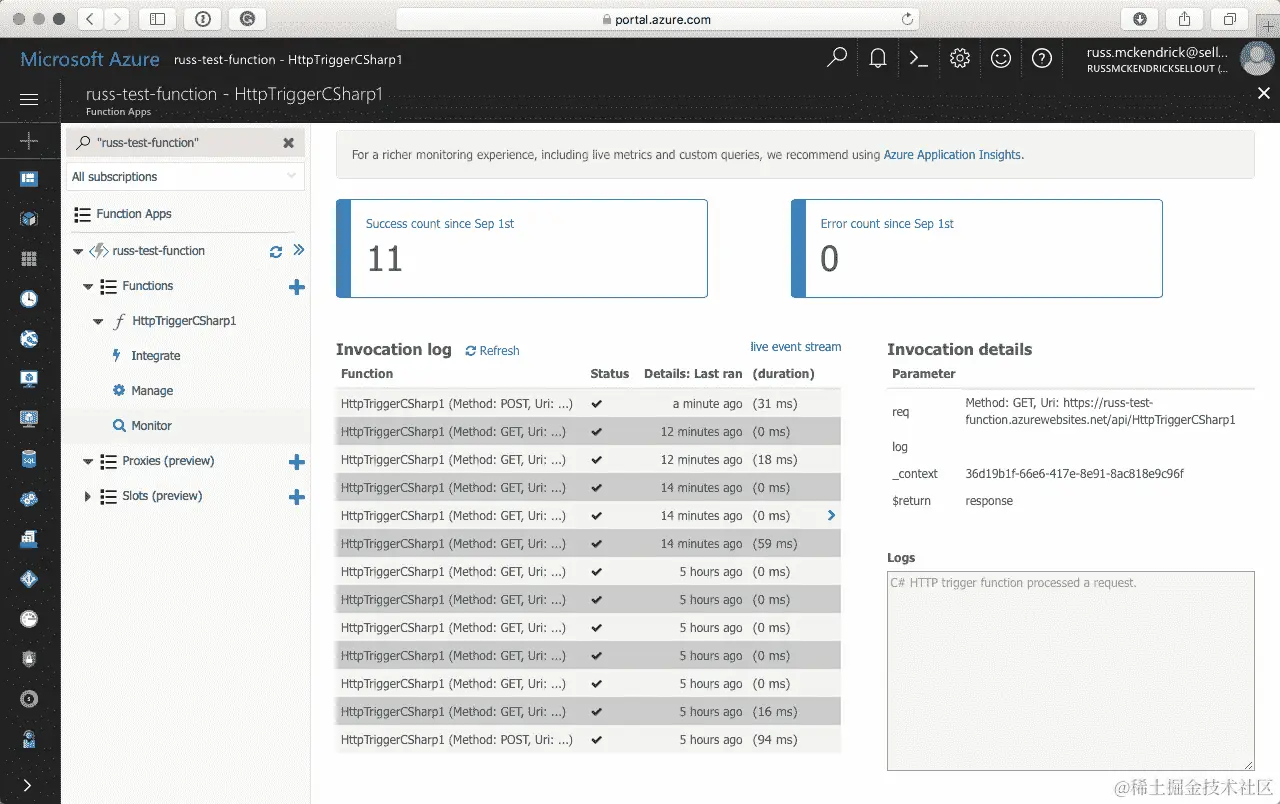
Task: Add a new slot with Slots plus
Action: [x=296, y=497]
